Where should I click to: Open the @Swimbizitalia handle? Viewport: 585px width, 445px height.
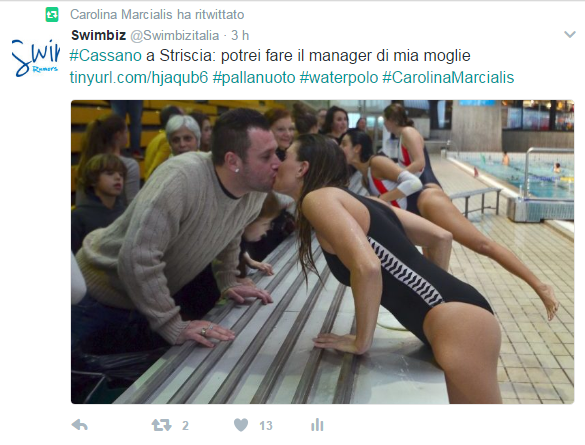point(174,35)
